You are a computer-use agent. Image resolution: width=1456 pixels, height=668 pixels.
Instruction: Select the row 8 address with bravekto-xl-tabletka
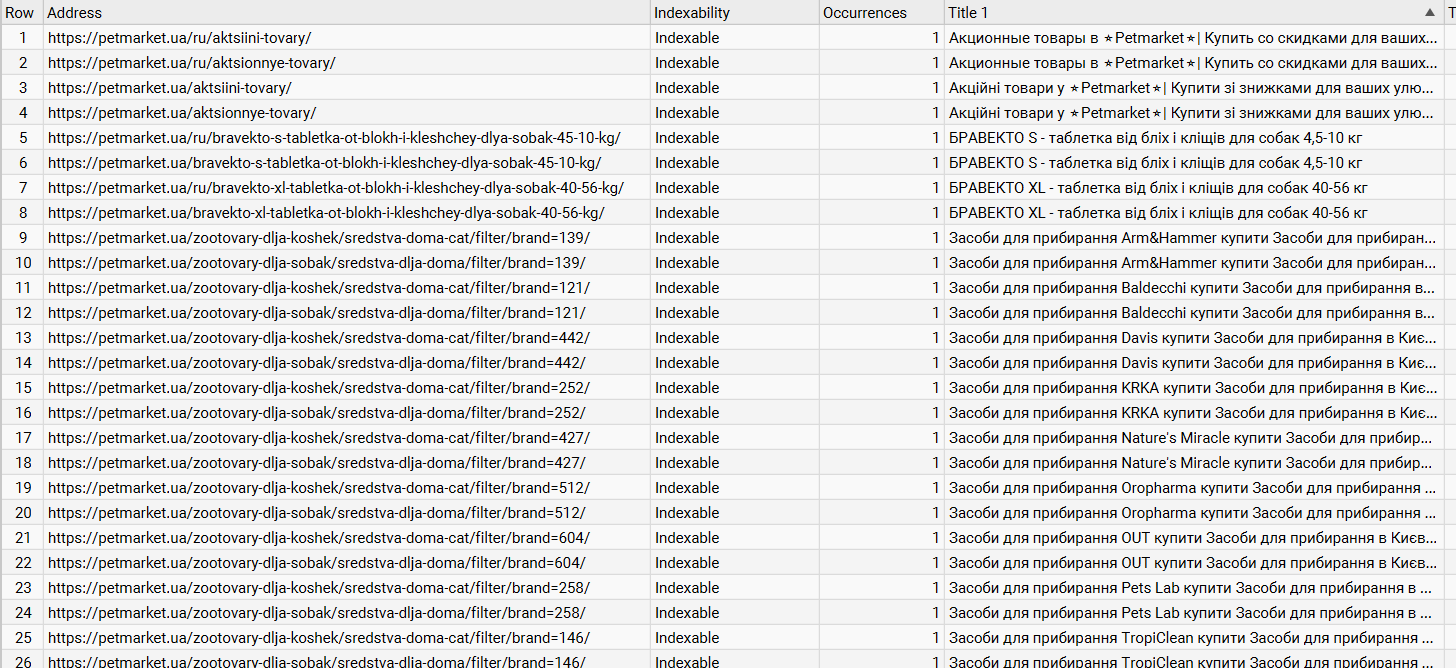click(326, 213)
